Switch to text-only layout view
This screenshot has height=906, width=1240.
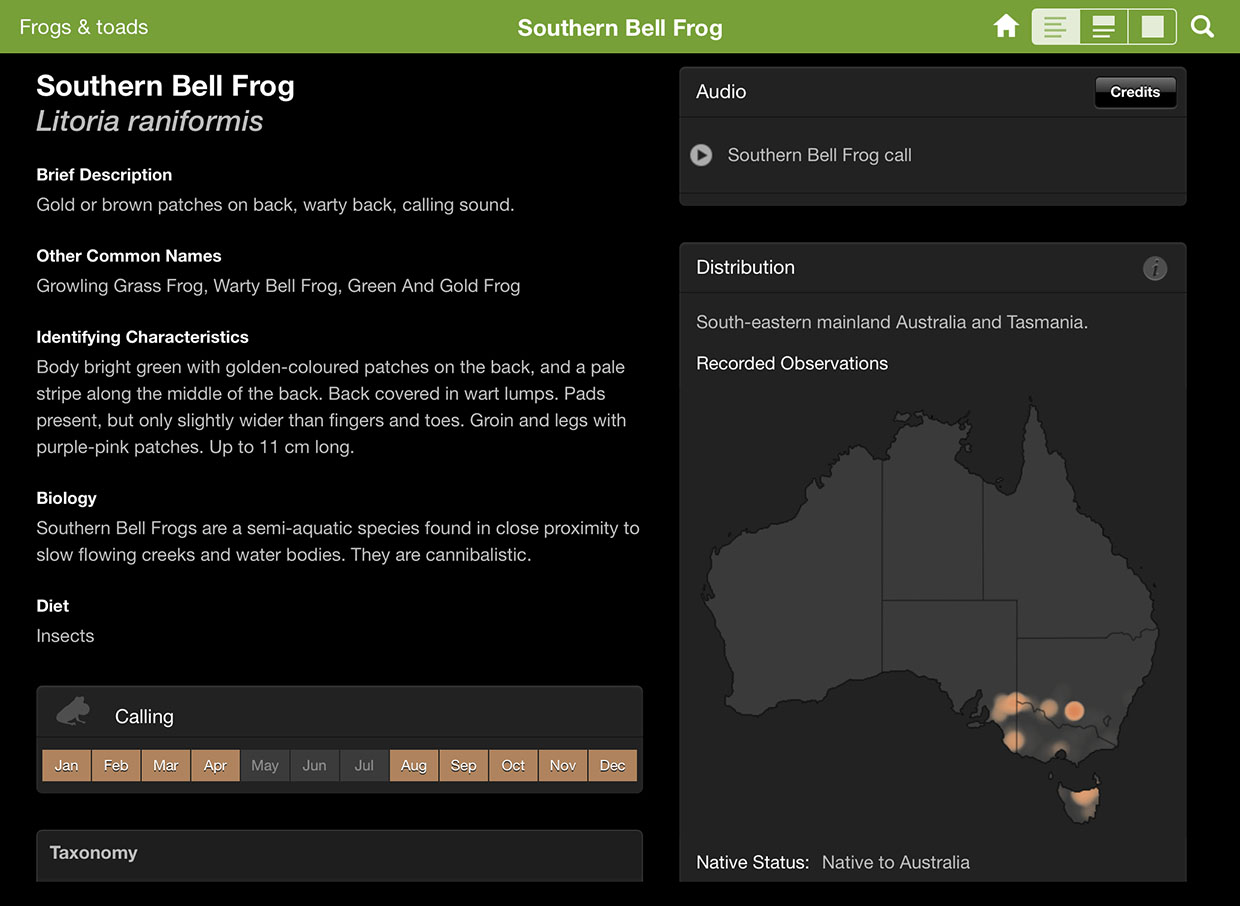pos(1055,27)
